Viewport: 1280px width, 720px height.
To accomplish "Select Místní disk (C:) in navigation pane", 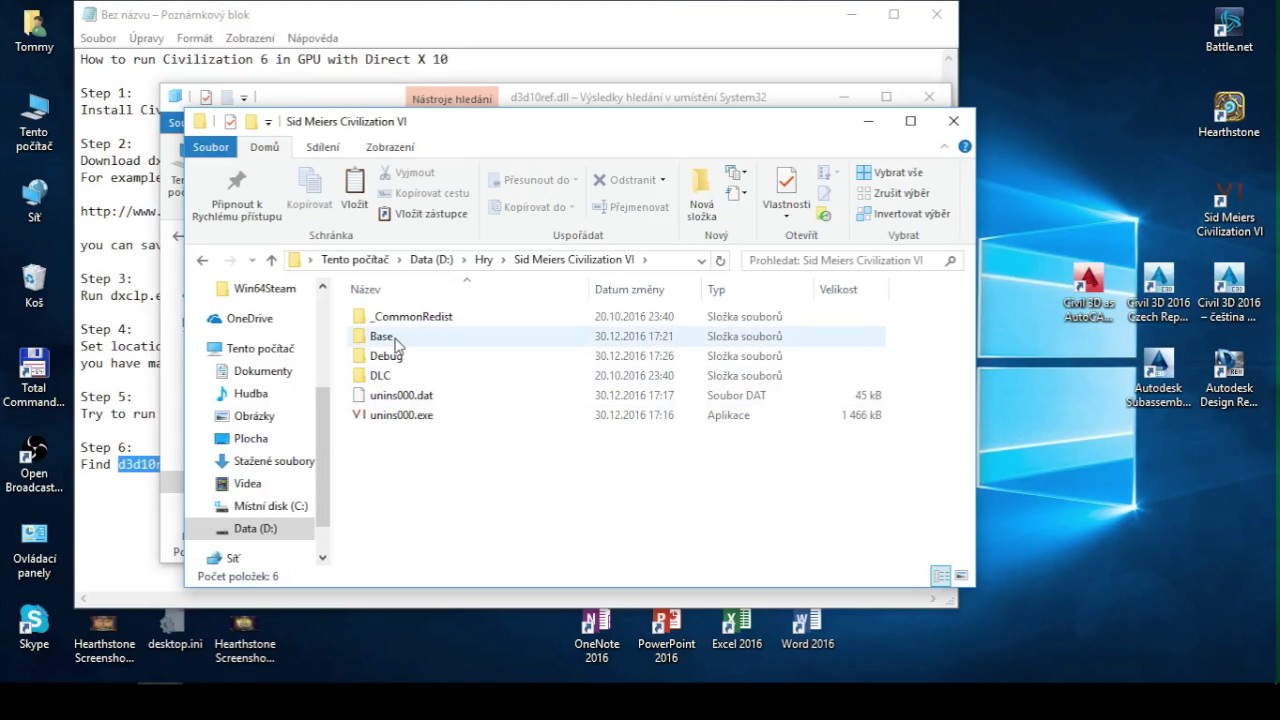I will pos(270,506).
